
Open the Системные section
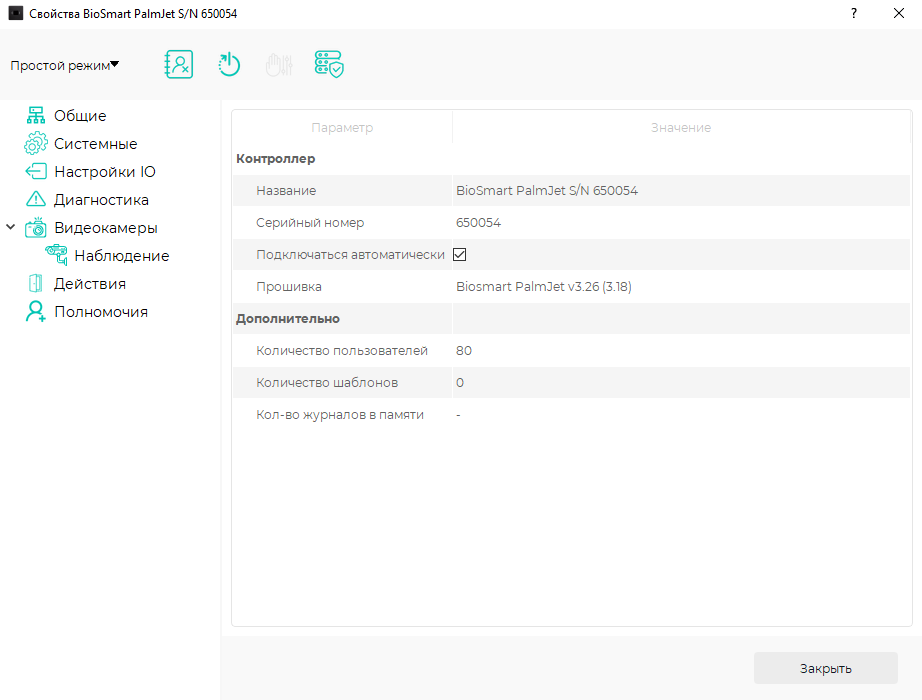pyautogui.click(x=95, y=144)
